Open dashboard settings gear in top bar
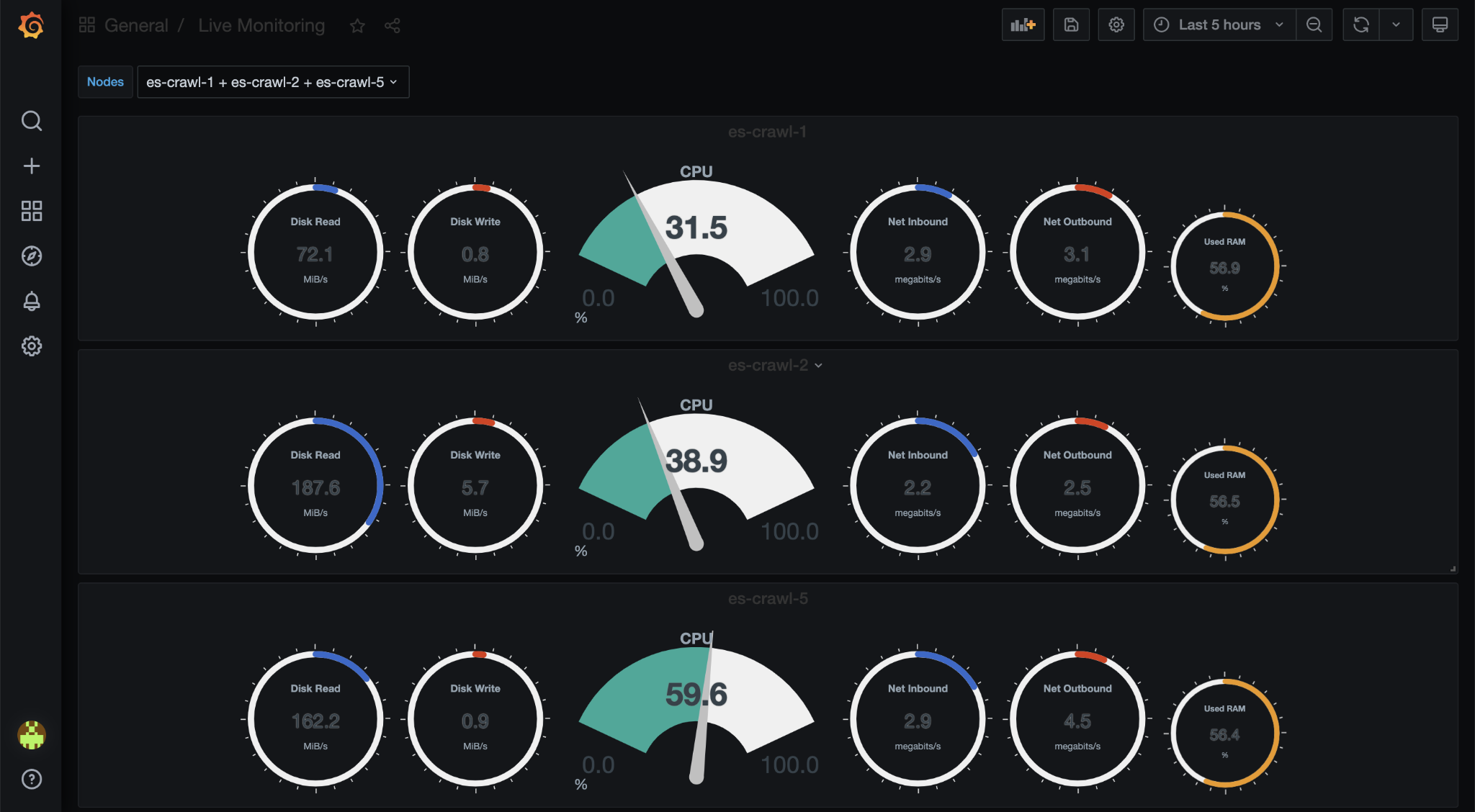This screenshot has width=1475, height=812. click(x=1116, y=25)
